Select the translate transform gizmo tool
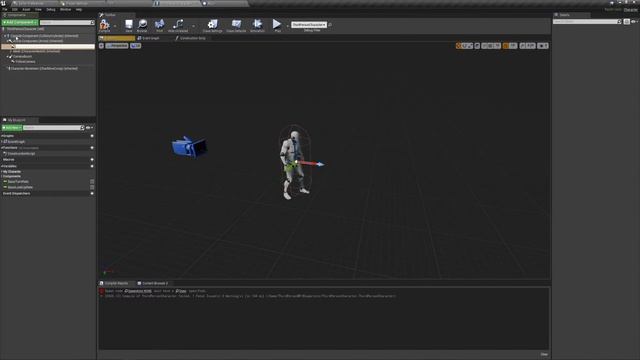Screen dimensions: 640x360 [x=458, y=46]
